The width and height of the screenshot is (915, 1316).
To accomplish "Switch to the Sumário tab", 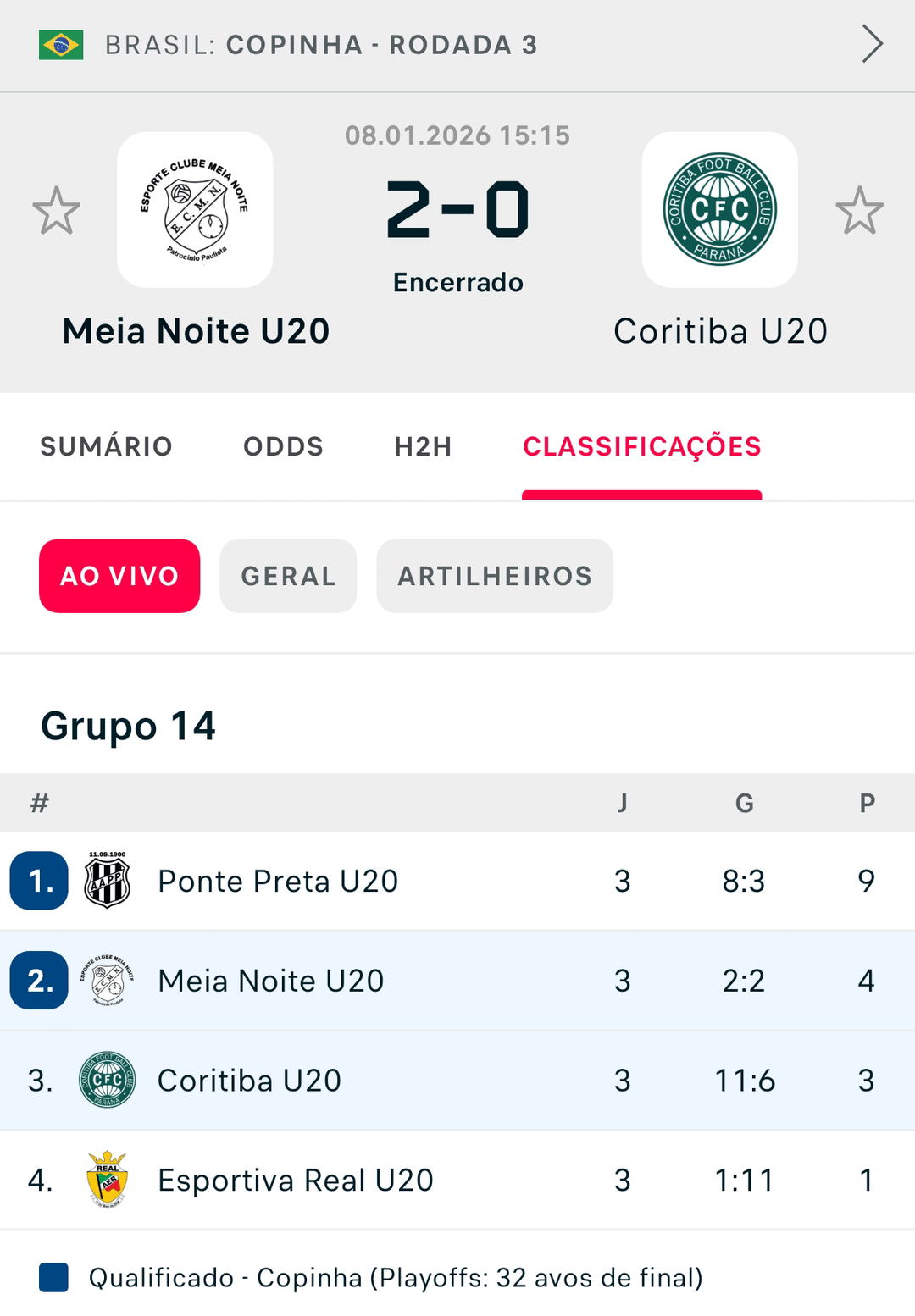I will click(106, 446).
